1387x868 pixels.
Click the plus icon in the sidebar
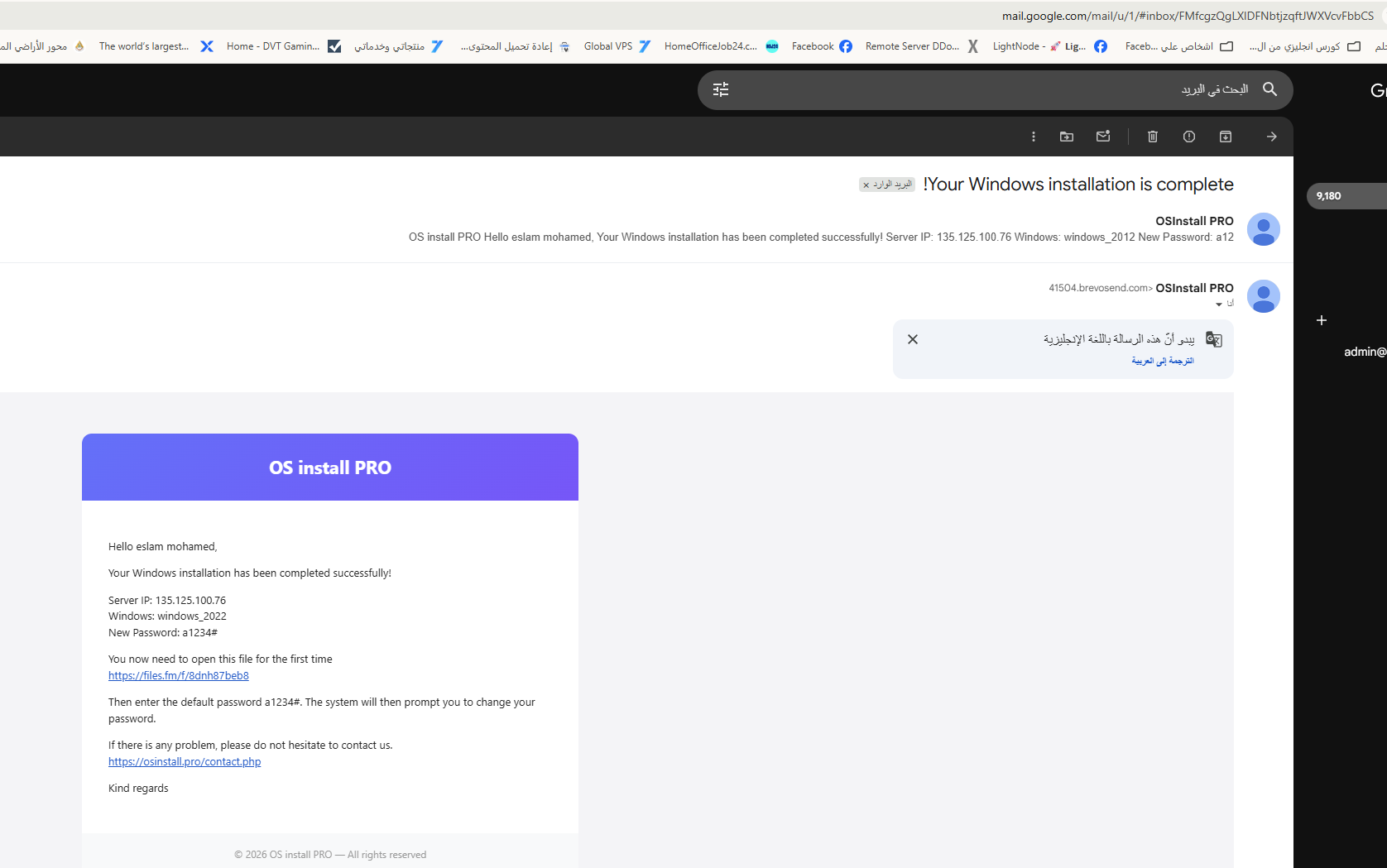click(x=1322, y=320)
